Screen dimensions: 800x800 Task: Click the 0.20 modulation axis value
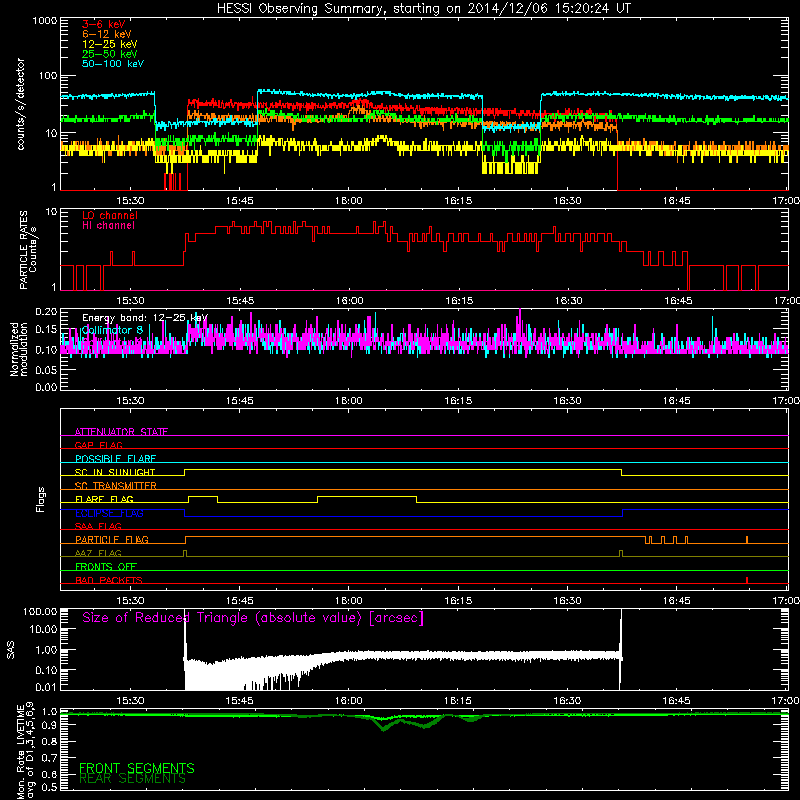click(x=46, y=312)
